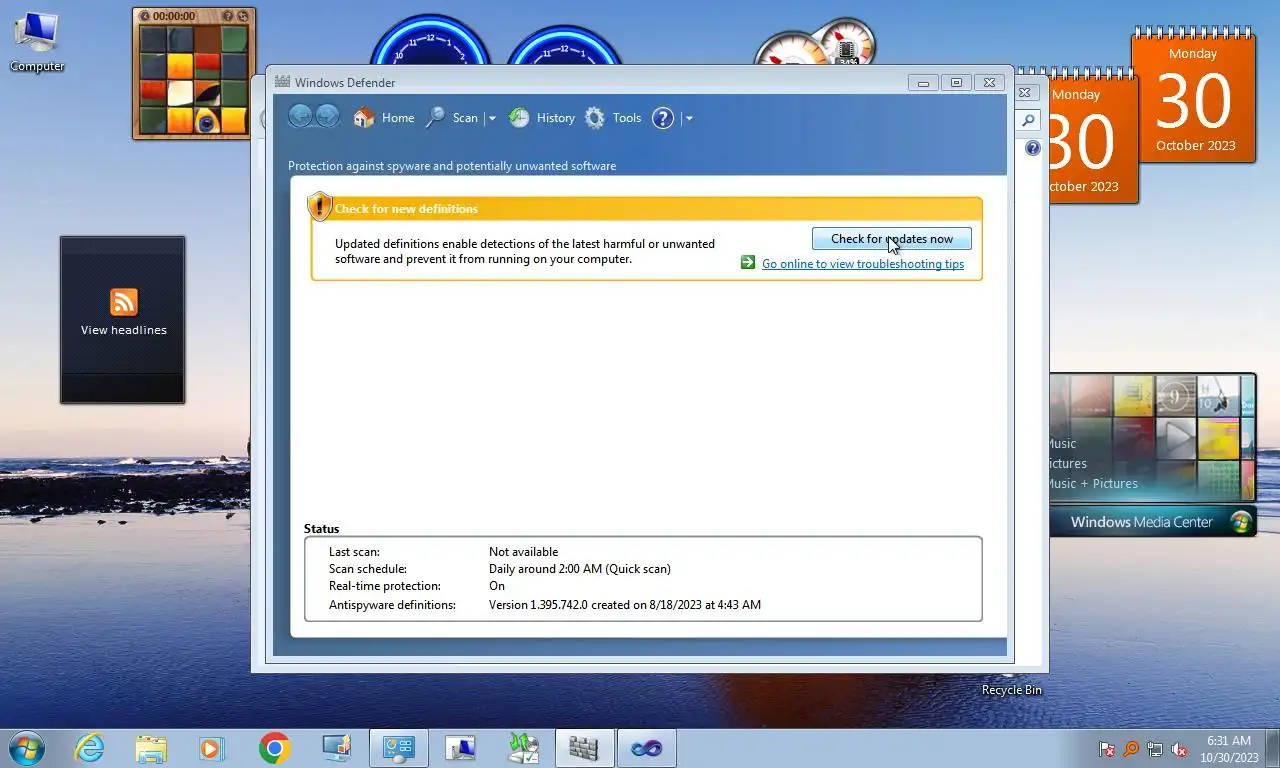Select the Antispyware definitions version text
Viewport: 1280px width, 768px height.
coord(625,605)
